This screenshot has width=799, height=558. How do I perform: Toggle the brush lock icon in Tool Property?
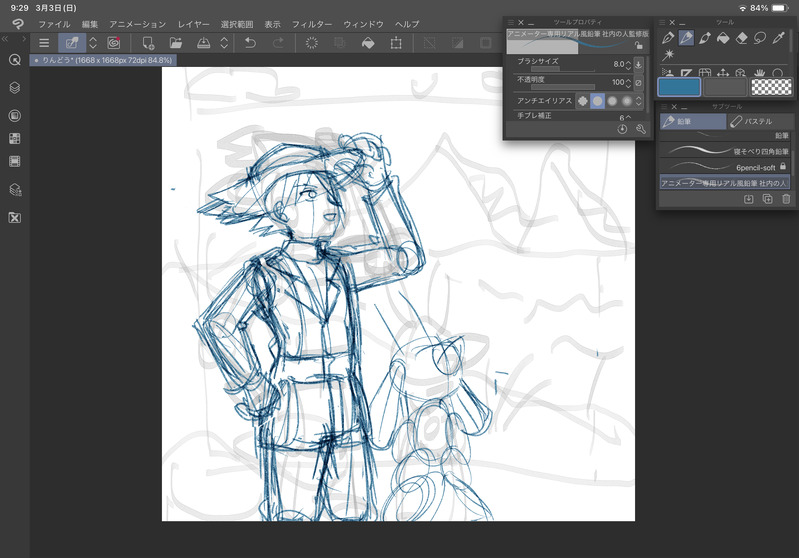[639, 45]
